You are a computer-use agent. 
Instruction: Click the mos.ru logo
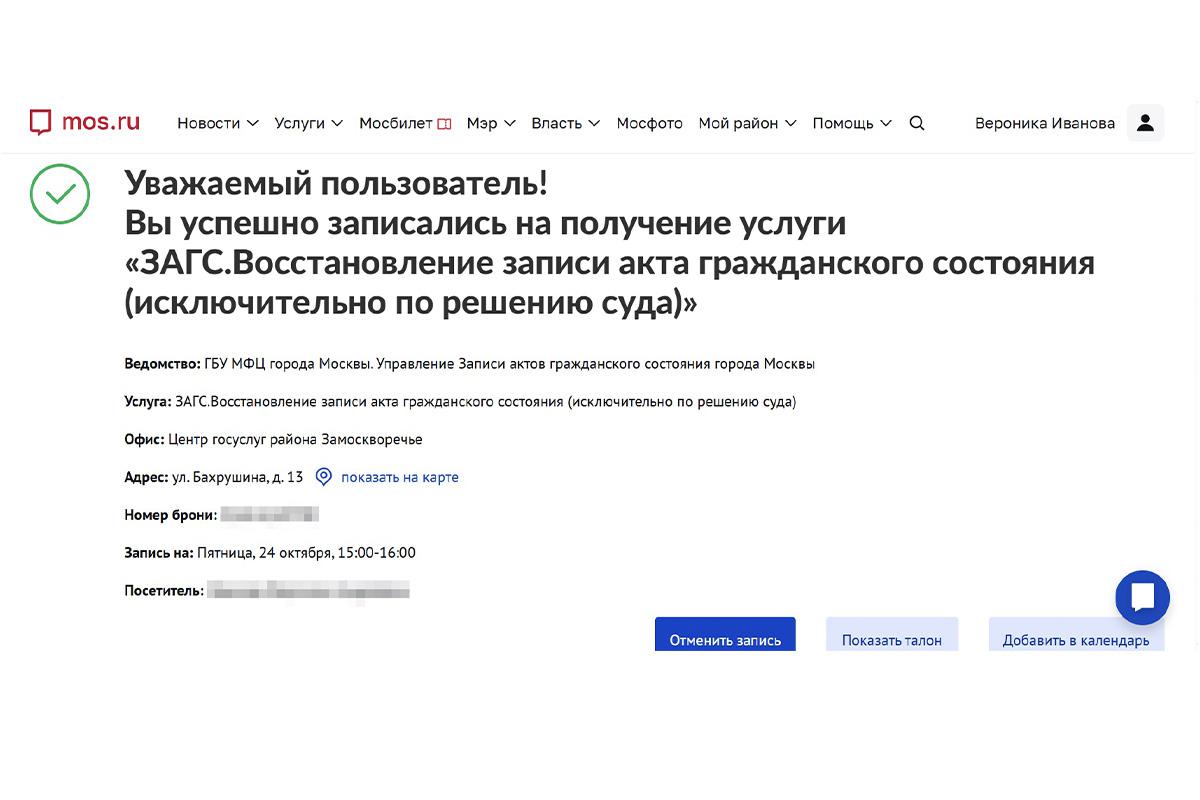[x=84, y=122]
